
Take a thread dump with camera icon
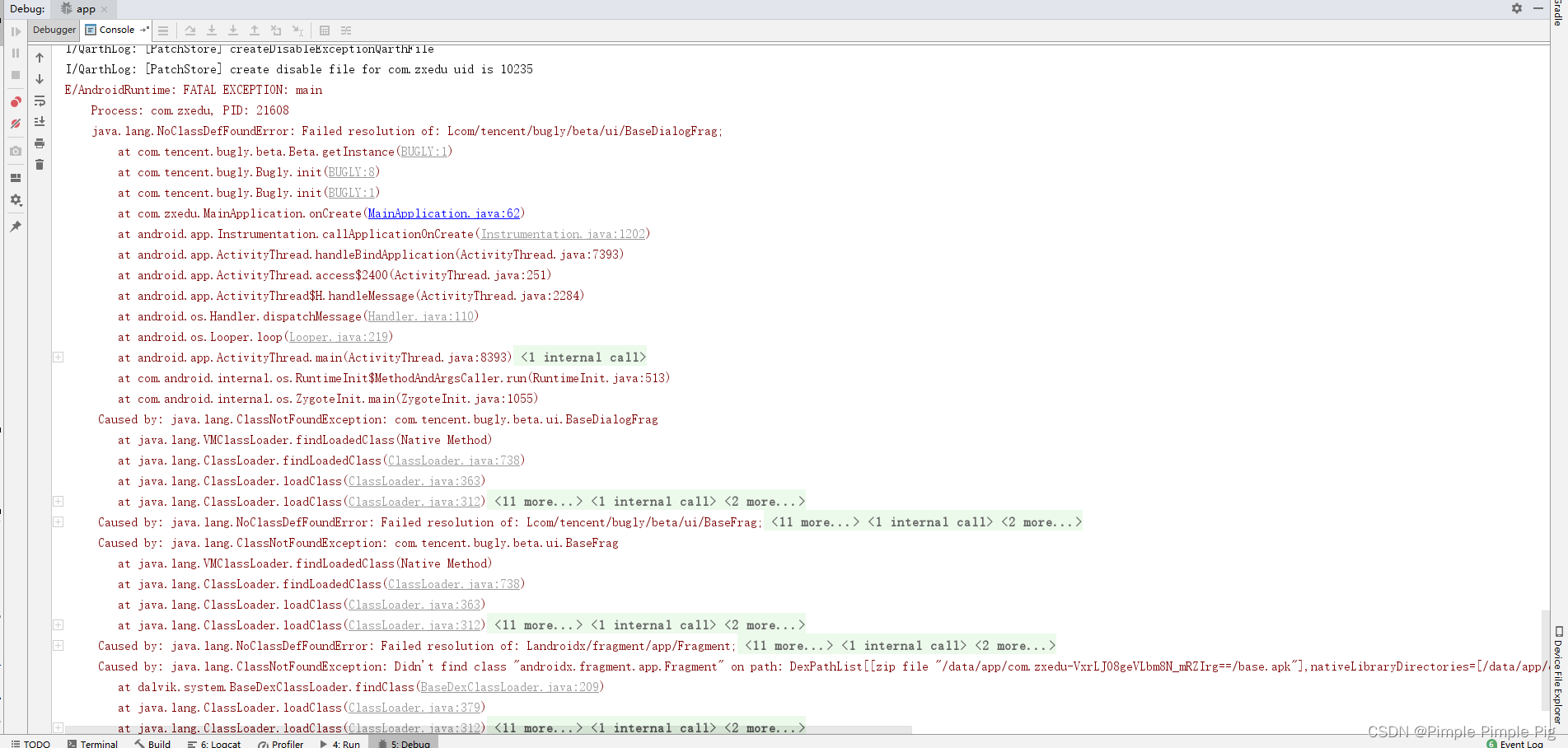(16, 152)
